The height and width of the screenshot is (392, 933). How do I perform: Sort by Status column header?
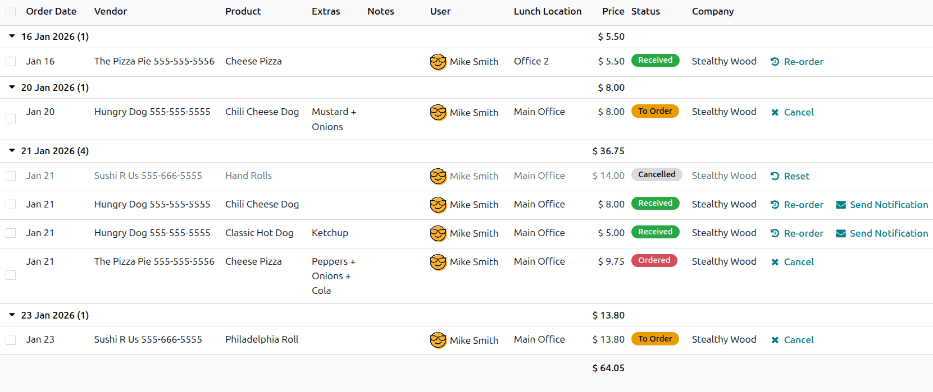pyautogui.click(x=646, y=11)
